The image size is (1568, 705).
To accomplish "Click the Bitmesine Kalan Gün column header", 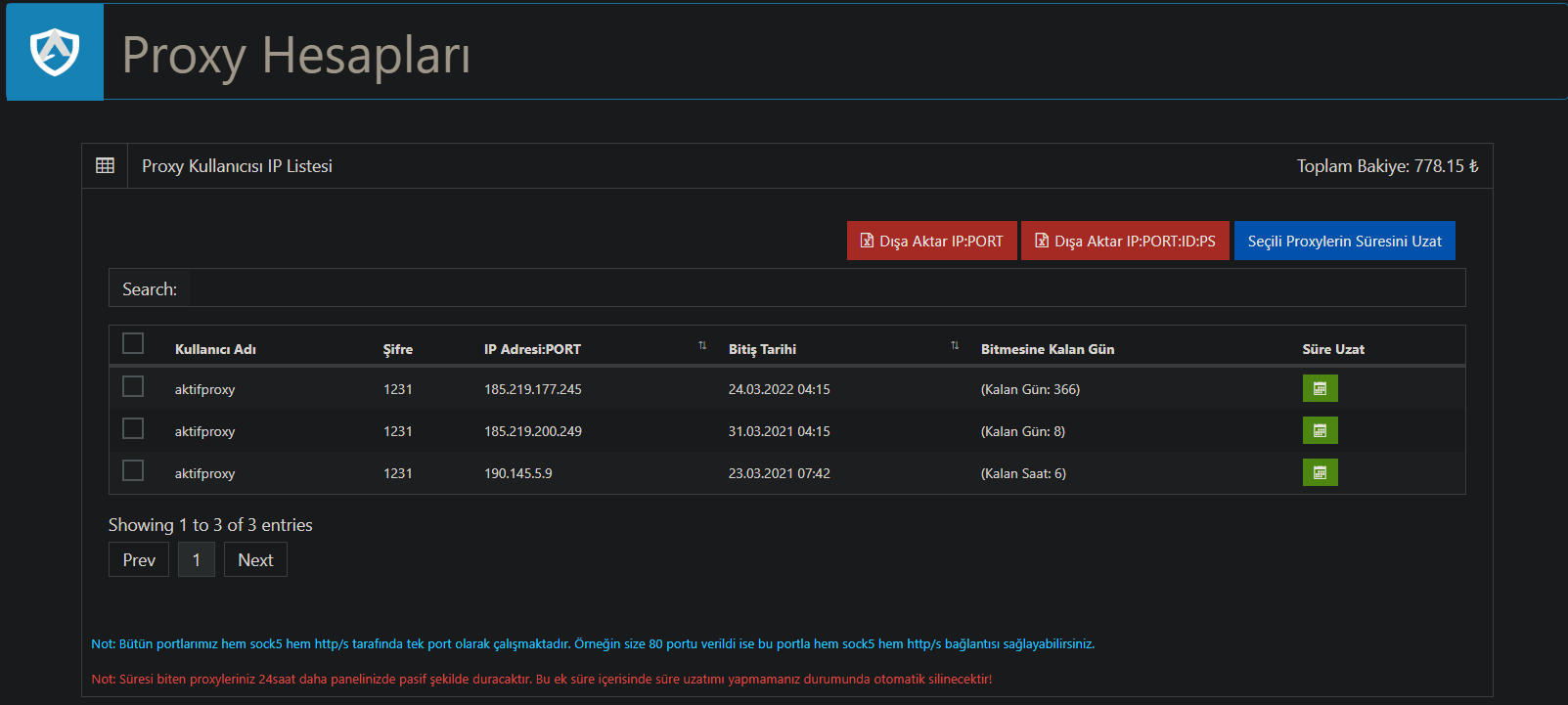I will tap(1047, 350).
